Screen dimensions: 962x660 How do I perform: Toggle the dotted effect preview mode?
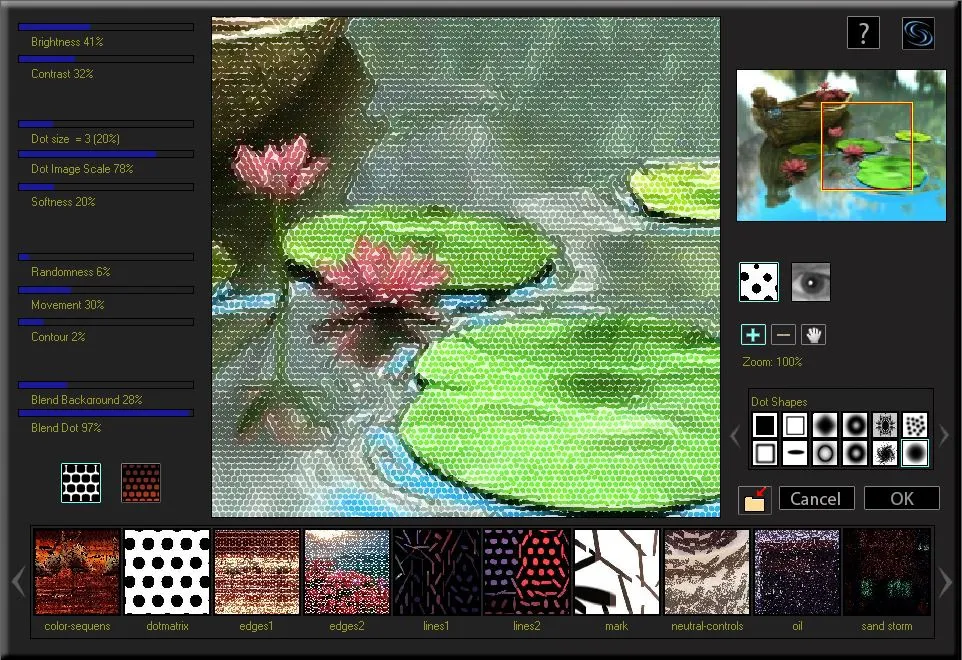coord(758,282)
